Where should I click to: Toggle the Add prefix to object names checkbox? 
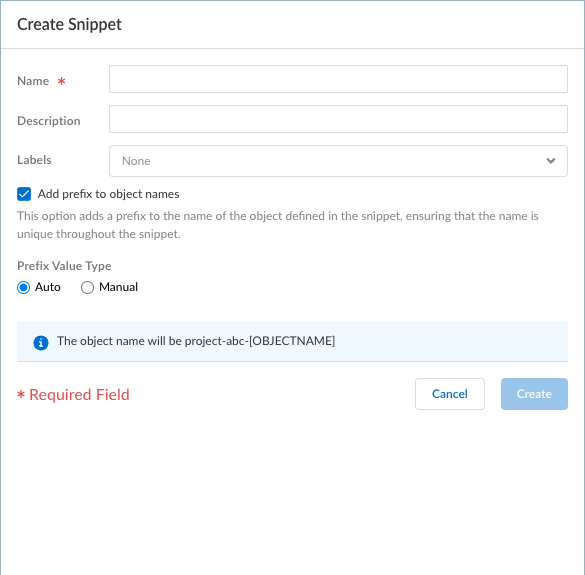(x=24, y=194)
